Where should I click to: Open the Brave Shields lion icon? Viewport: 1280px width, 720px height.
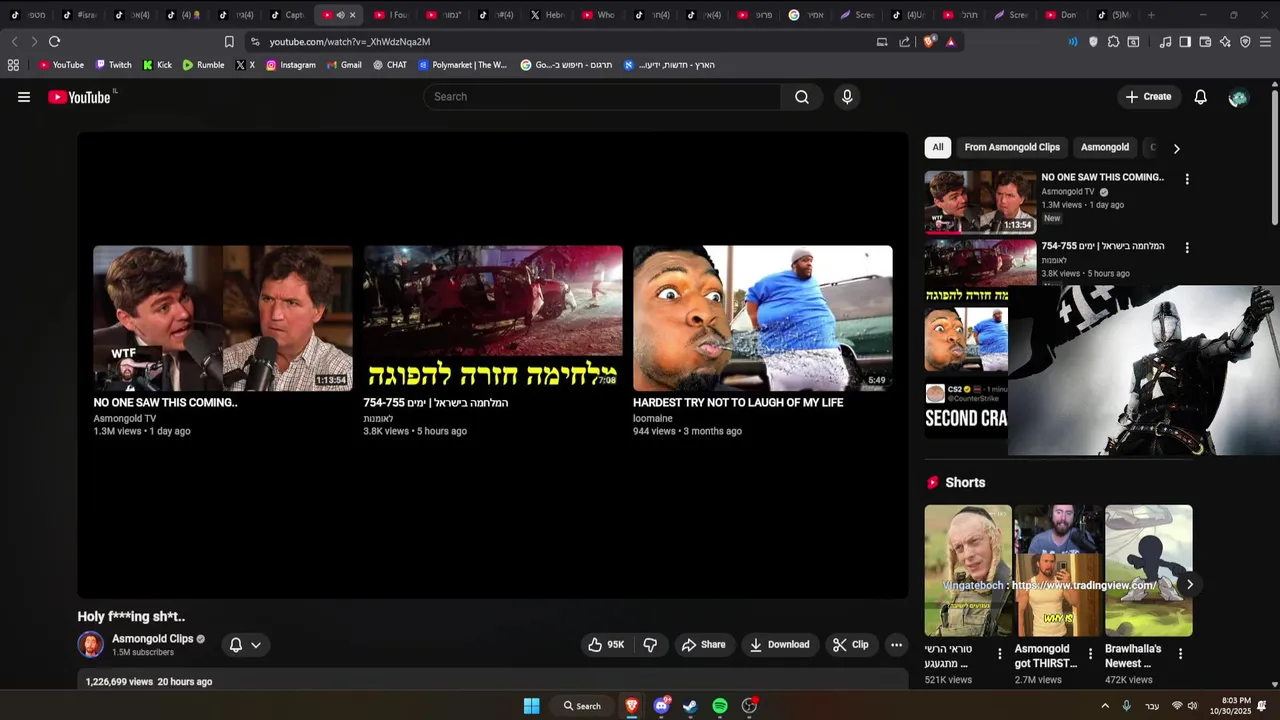(x=930, y=42)
